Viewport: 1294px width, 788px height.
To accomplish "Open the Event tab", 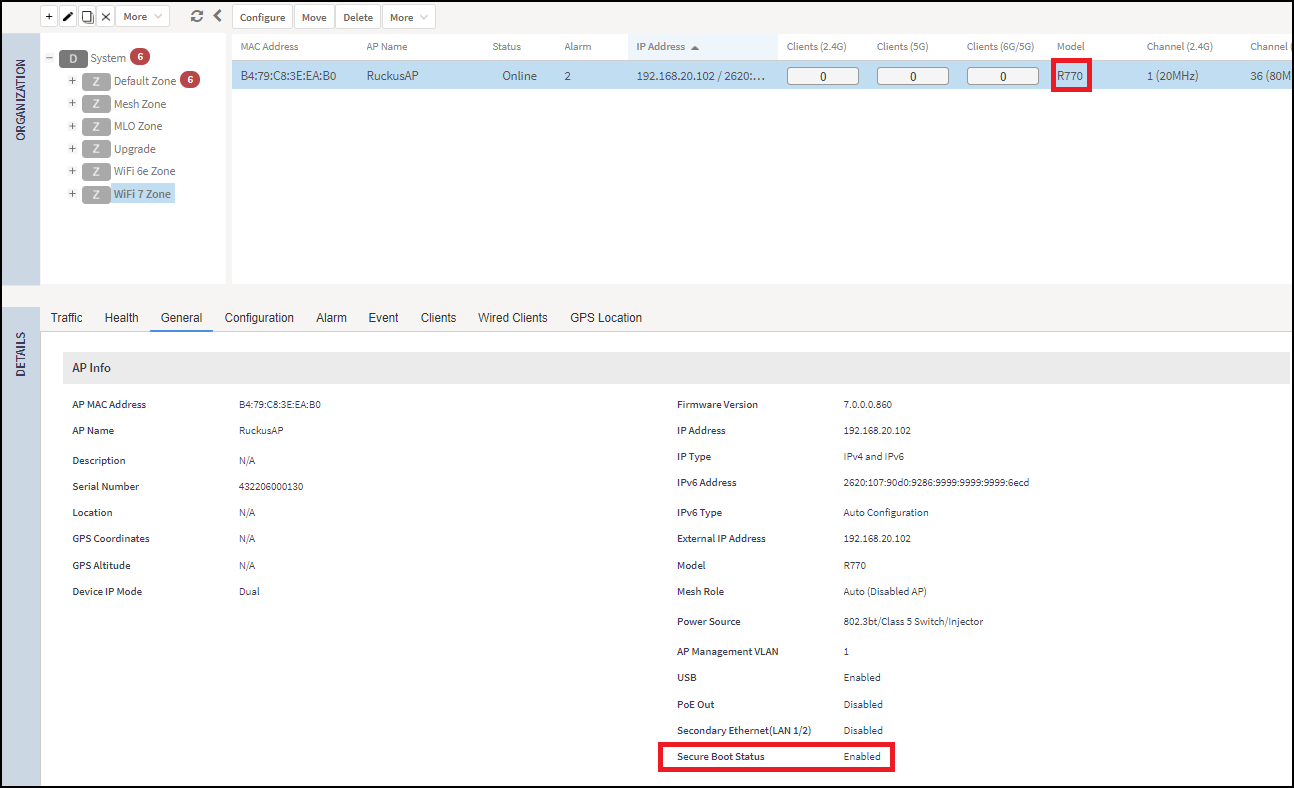I will (383, 318).
